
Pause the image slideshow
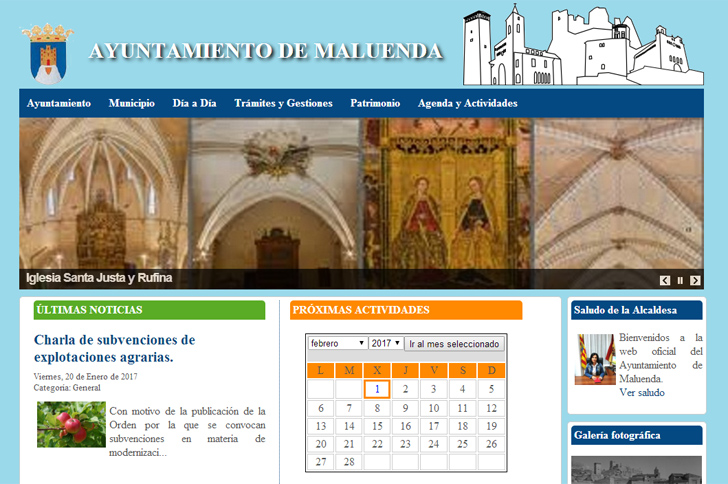680,281
